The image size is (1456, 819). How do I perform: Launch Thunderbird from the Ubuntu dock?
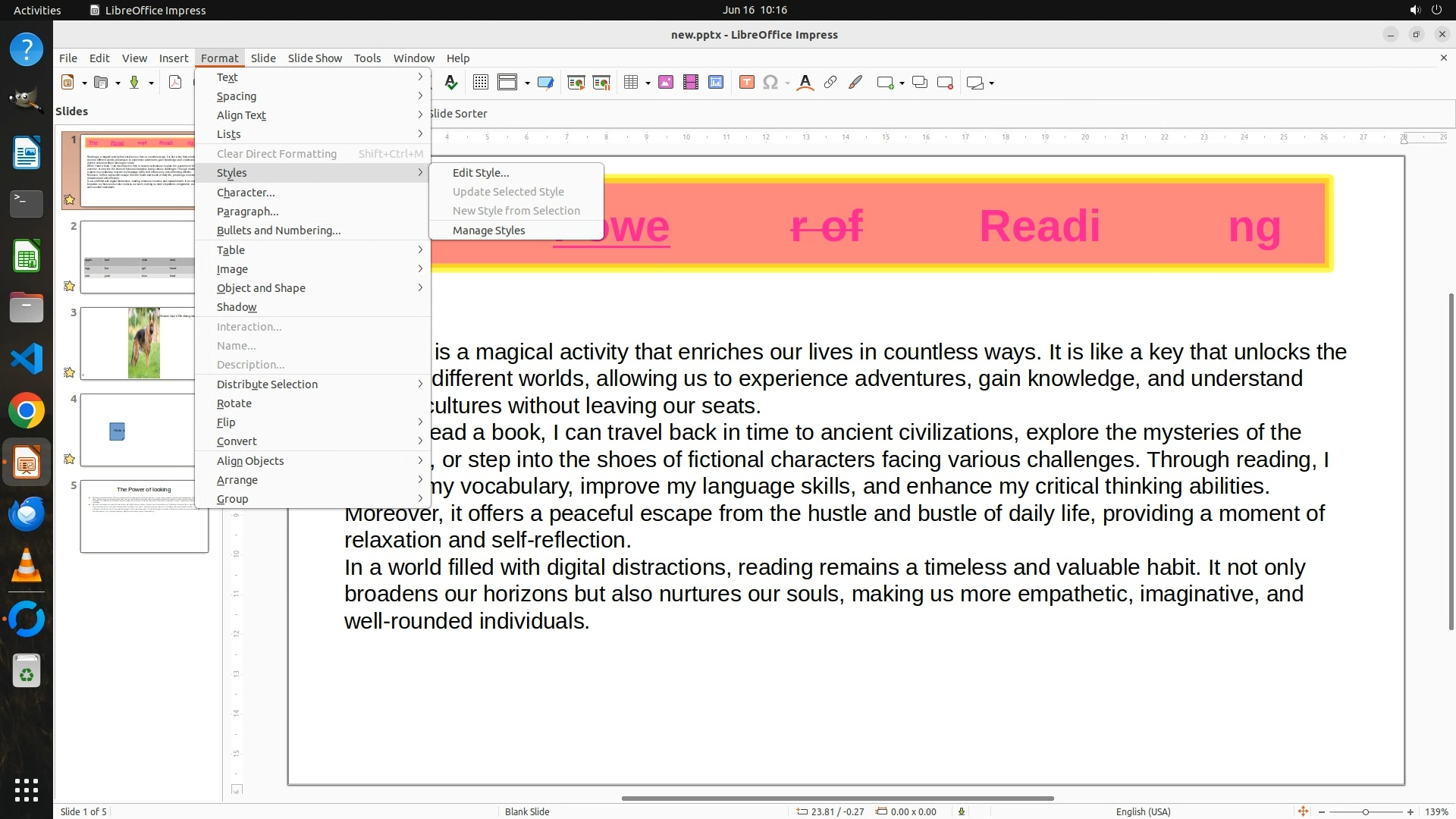27,515
